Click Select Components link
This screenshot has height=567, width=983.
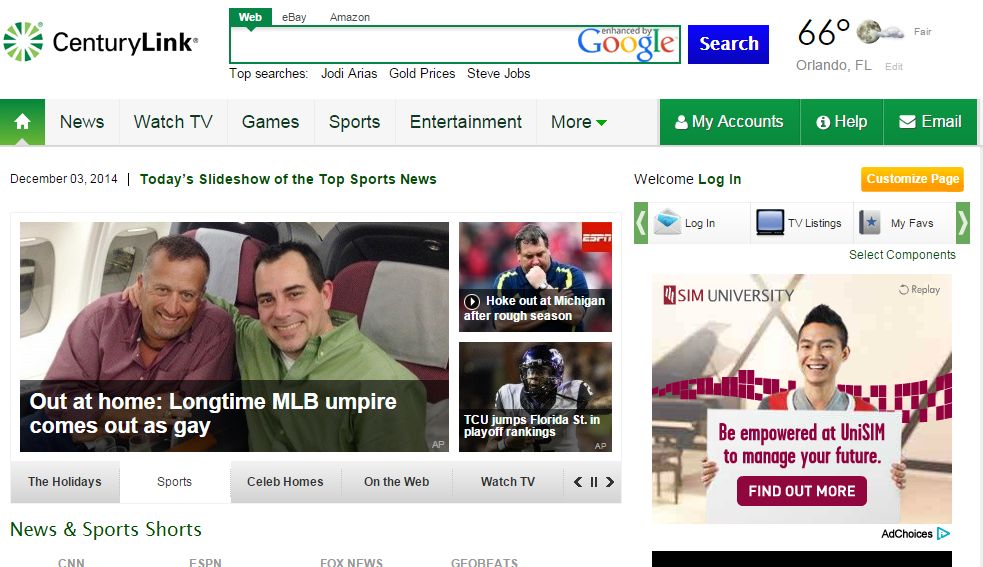(902, 255)
